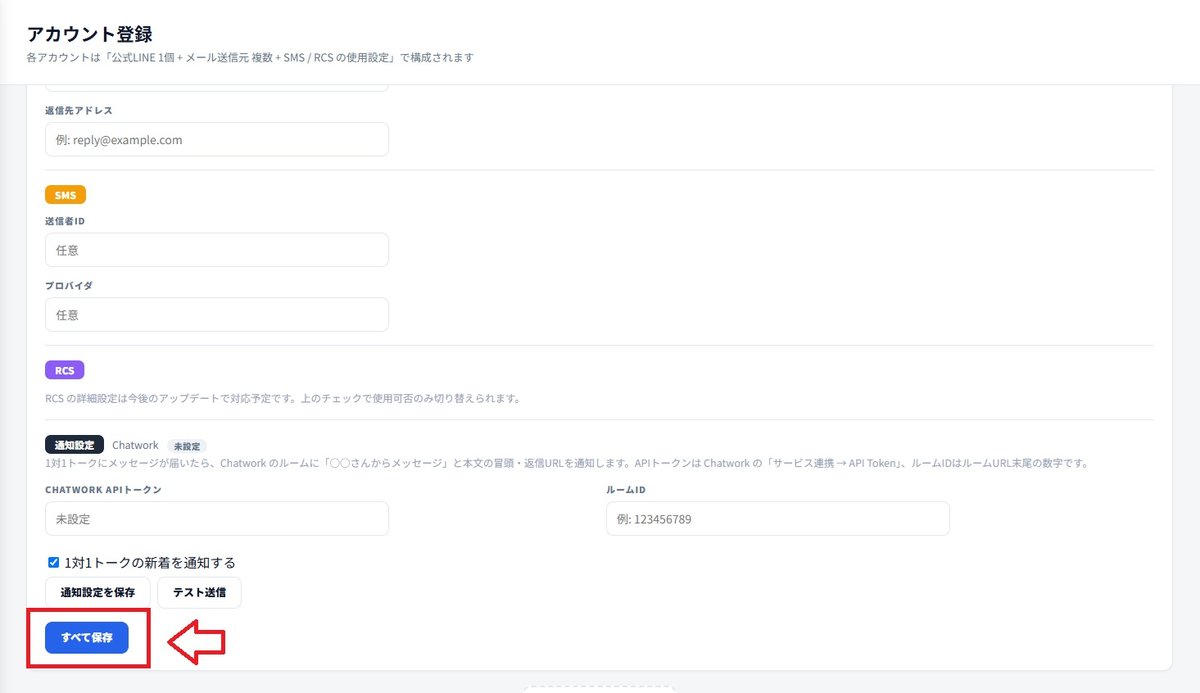
Task: Click the purple RCS badge
Action: pos(65,370)
